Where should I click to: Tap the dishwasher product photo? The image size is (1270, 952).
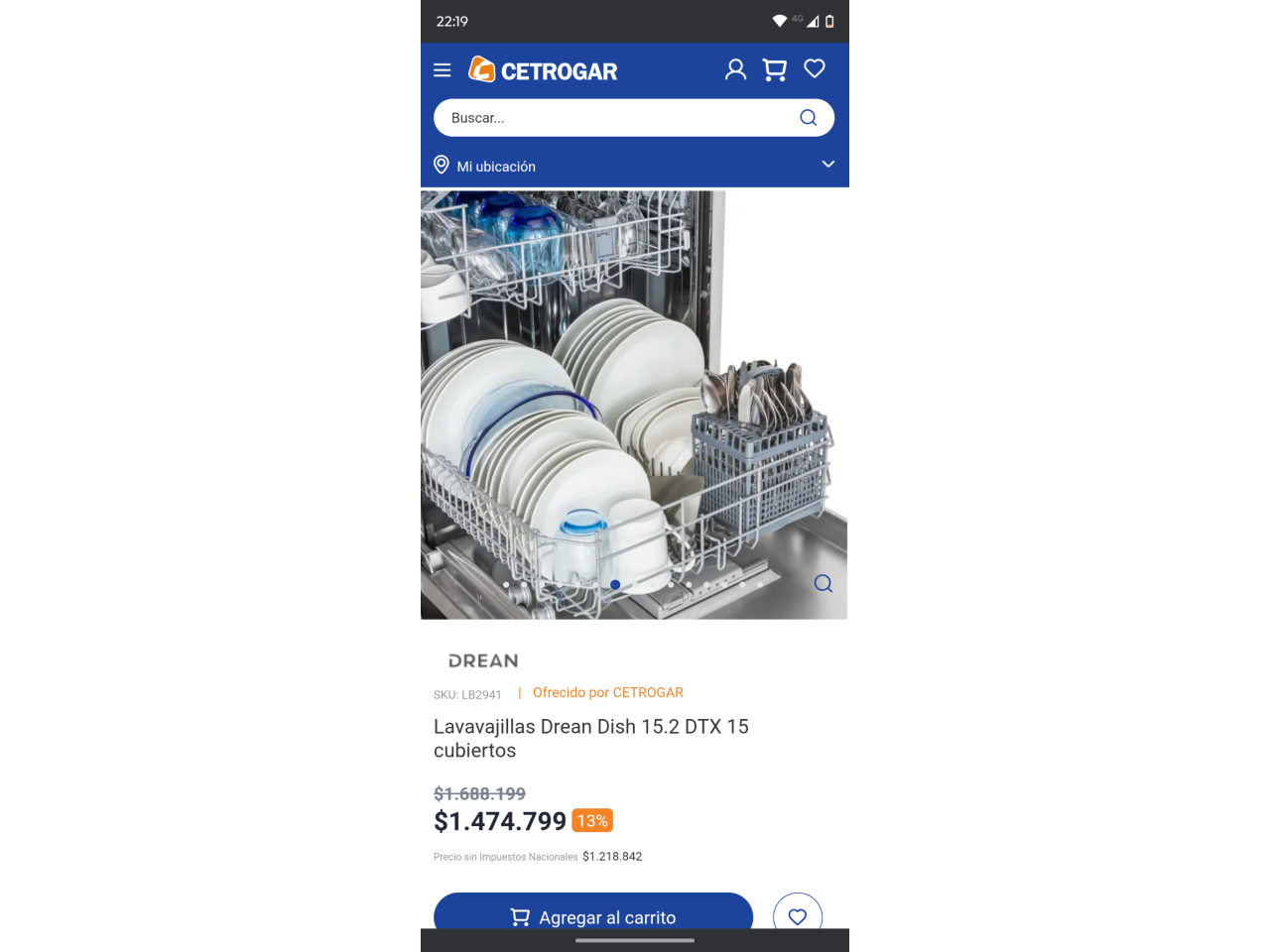pos(634,405)
